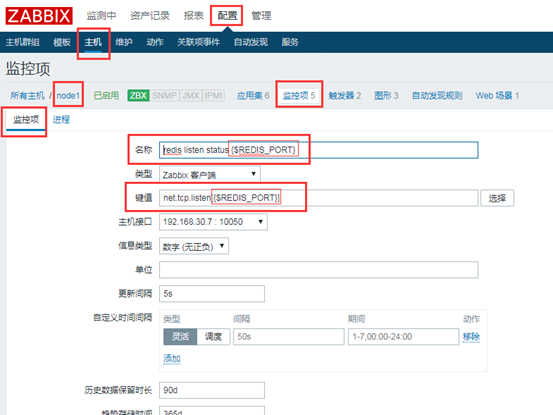The width and height of the screenshot is (553, 415).
Task: Click the green ZBX availability badge
Action: [138, 96]
